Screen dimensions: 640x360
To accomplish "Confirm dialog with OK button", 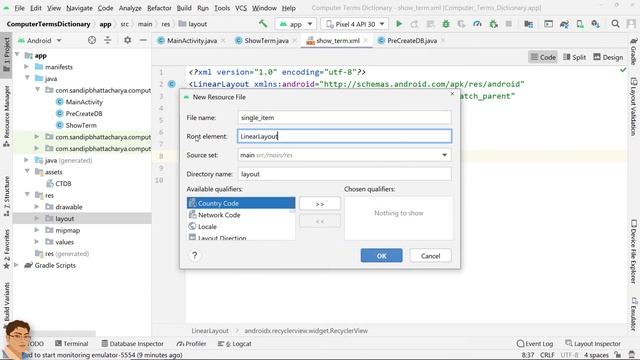I will click(x=382, y=256).
